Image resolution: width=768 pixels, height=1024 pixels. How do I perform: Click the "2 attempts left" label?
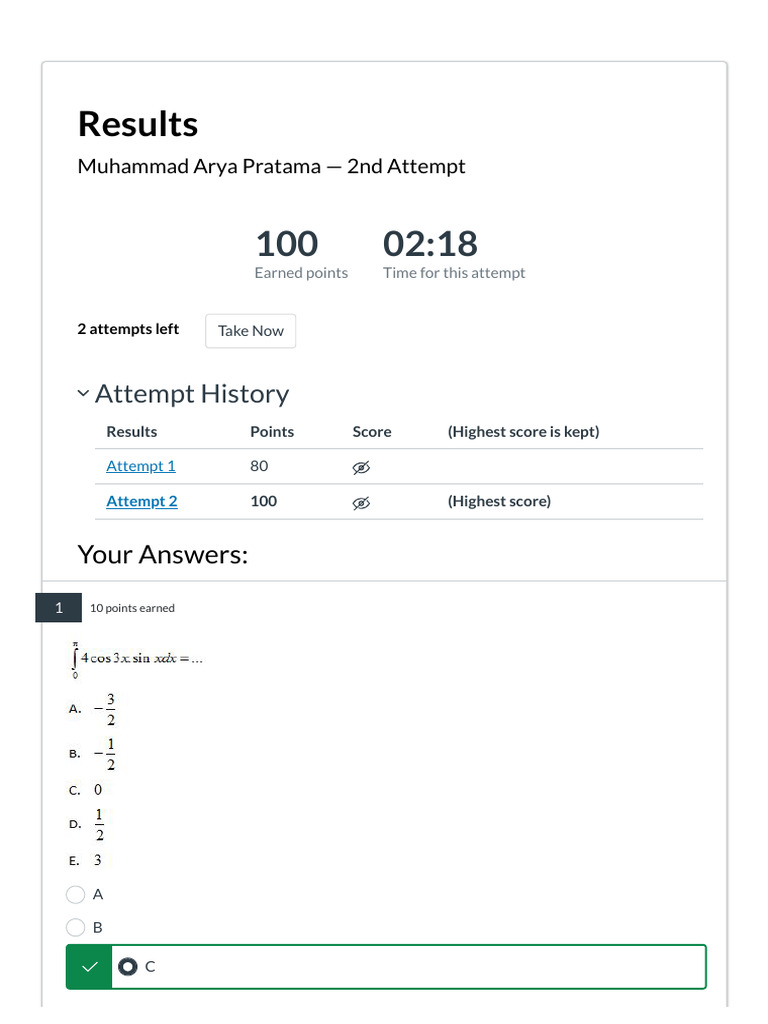click(x=128, y=329)
